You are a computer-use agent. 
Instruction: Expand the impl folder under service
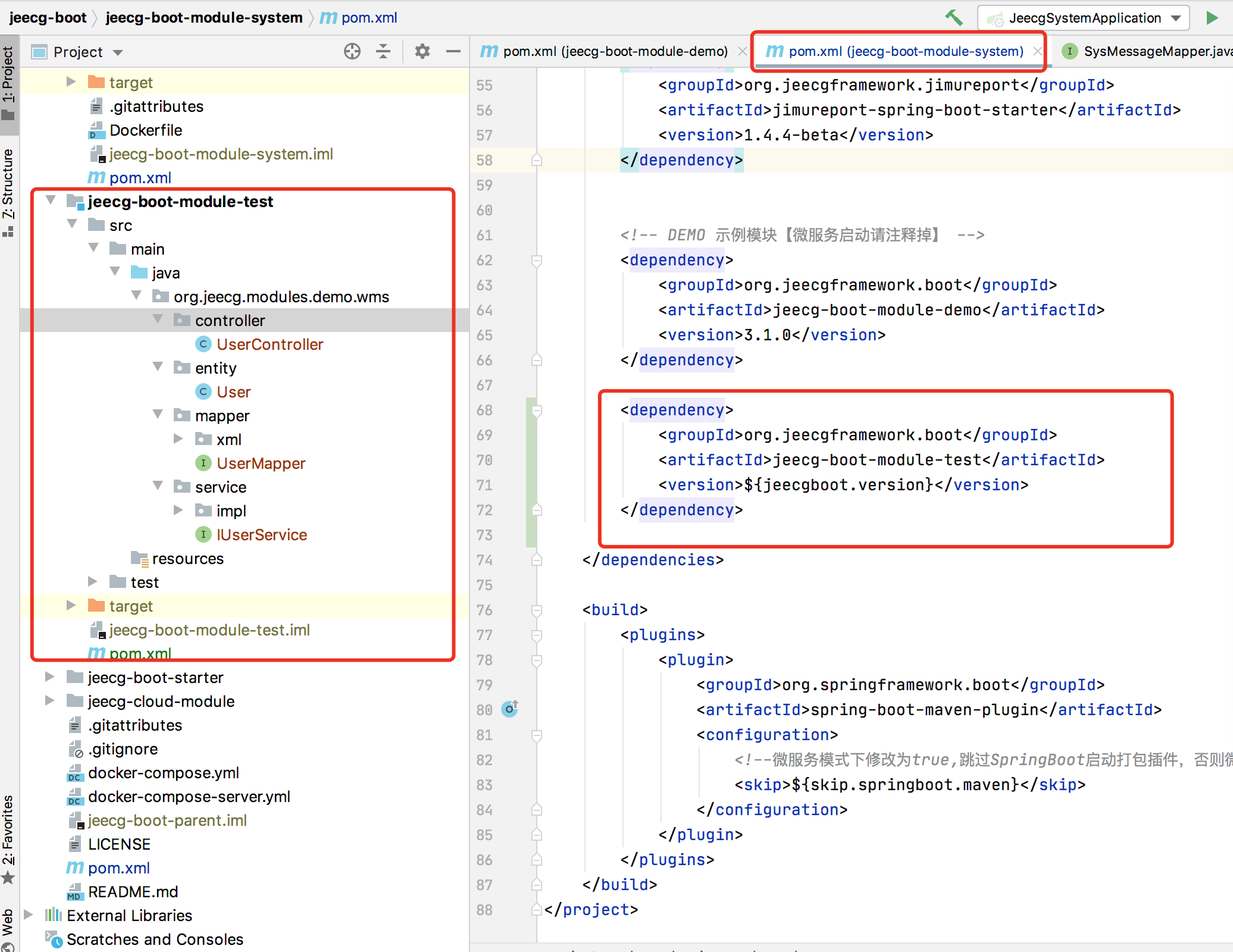[x=179, y=510]
